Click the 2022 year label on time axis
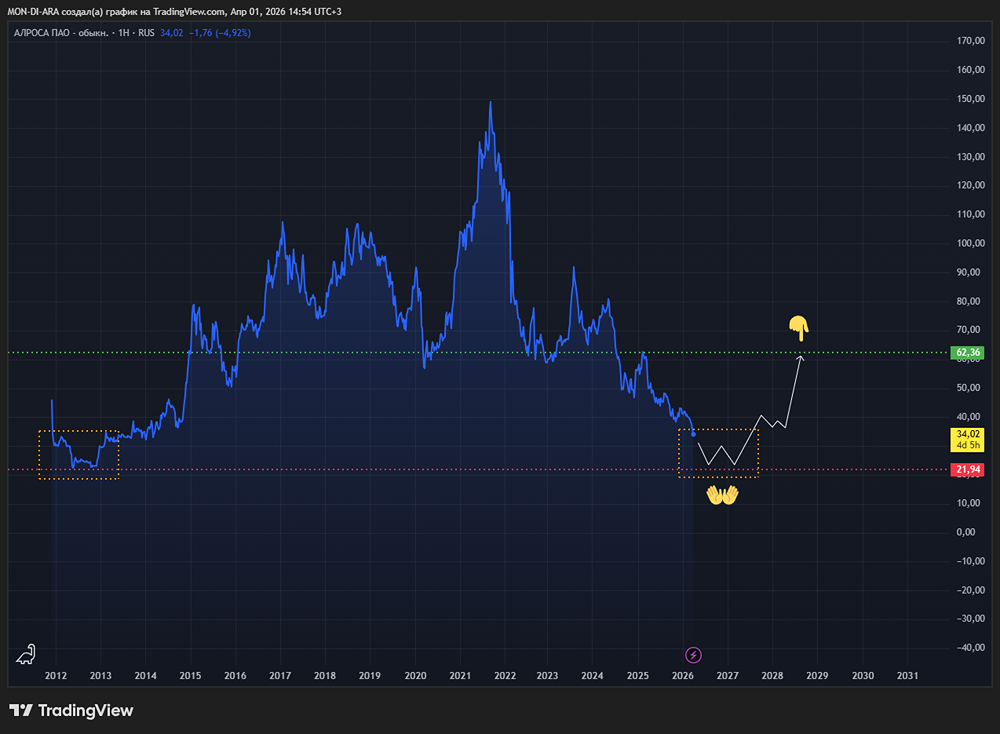This screenshot has width=1000, height=734. (x=504, y=676)
